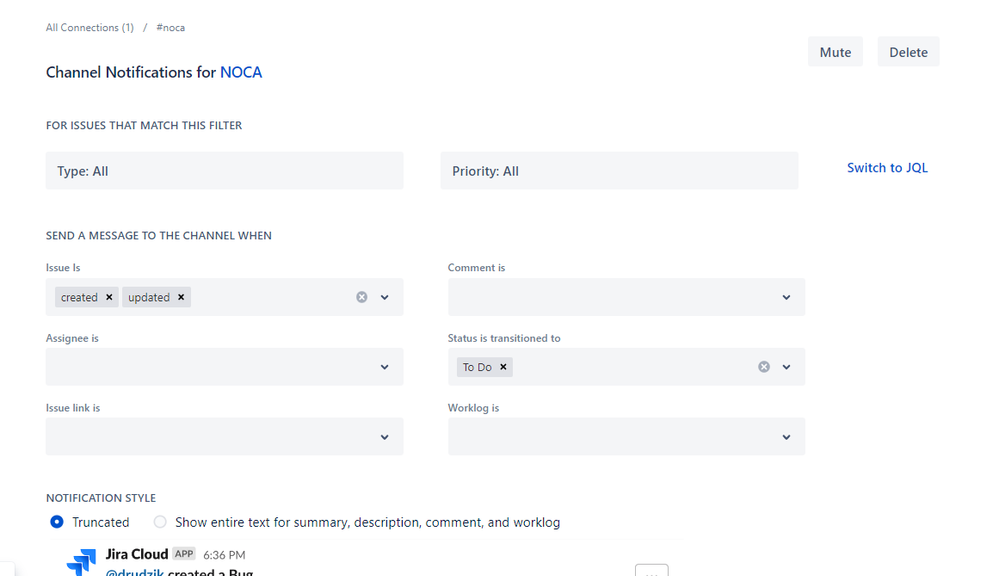Click the Jira Cloud sender name

click(x=137, y=554)
